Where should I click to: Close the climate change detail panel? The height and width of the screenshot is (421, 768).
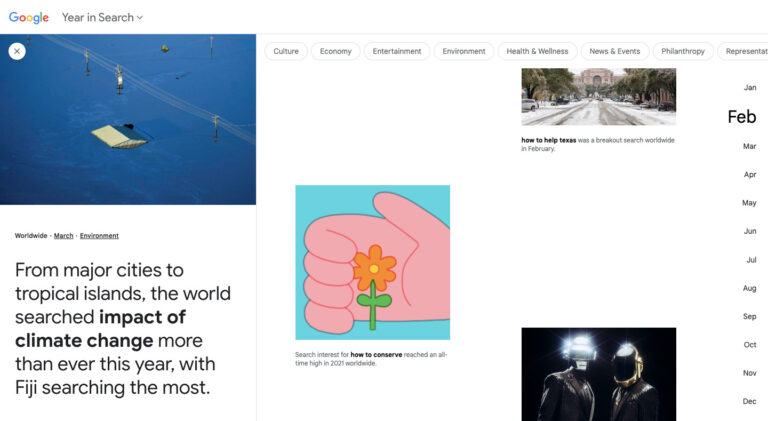[17, 51]
